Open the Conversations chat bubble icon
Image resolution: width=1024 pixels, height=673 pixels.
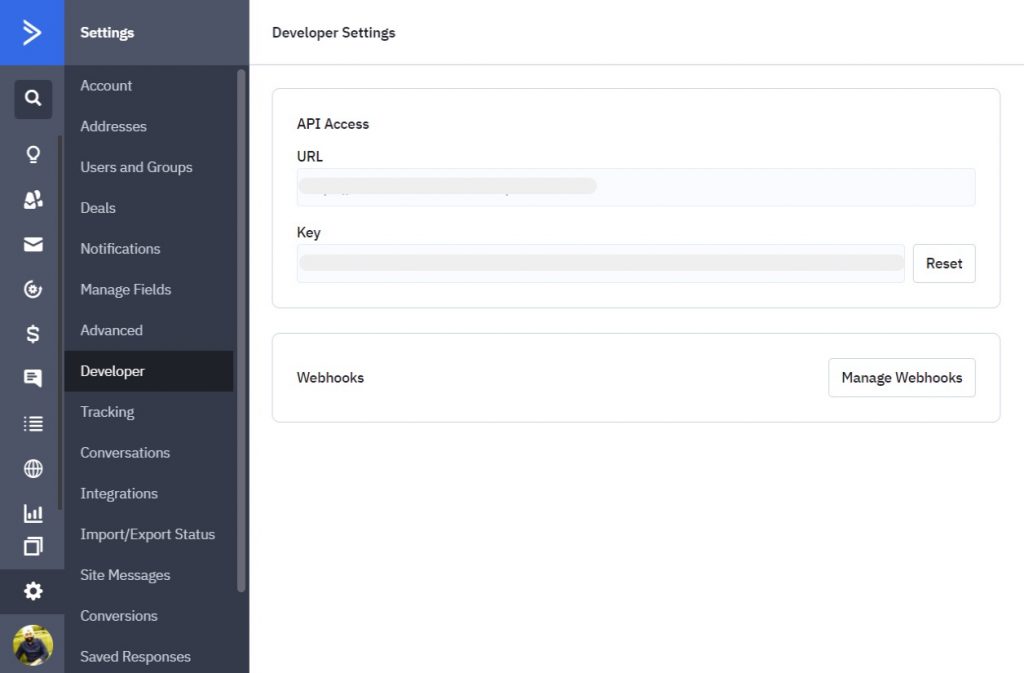[33, 378]
